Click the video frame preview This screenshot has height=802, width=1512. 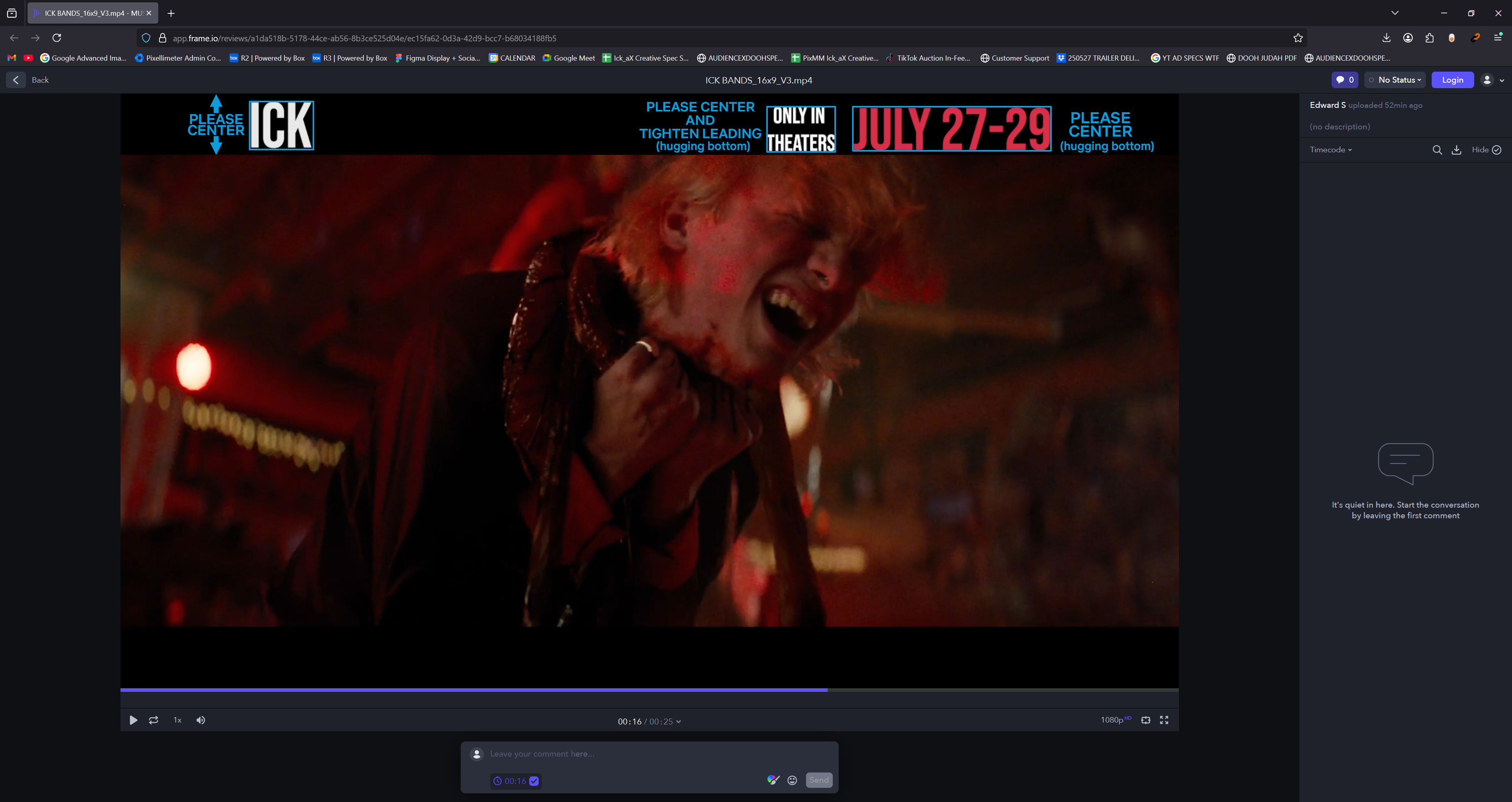click(649, 390)
